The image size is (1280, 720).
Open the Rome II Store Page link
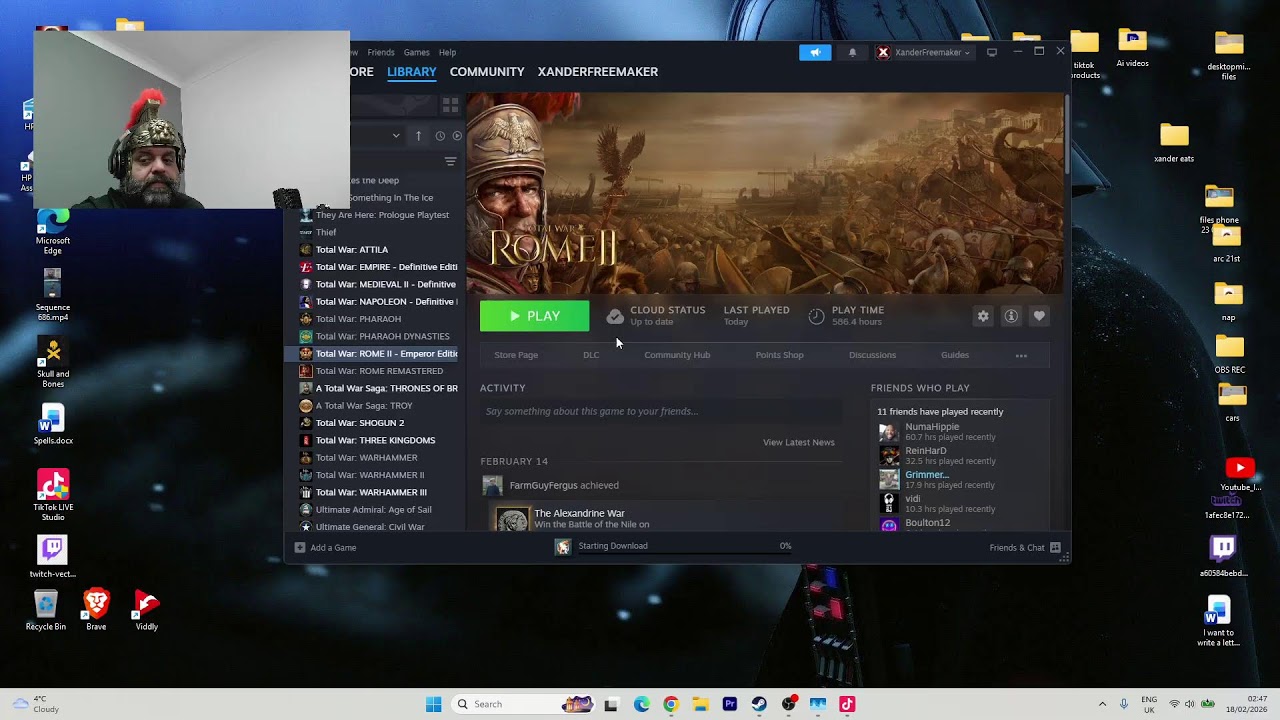516,355
